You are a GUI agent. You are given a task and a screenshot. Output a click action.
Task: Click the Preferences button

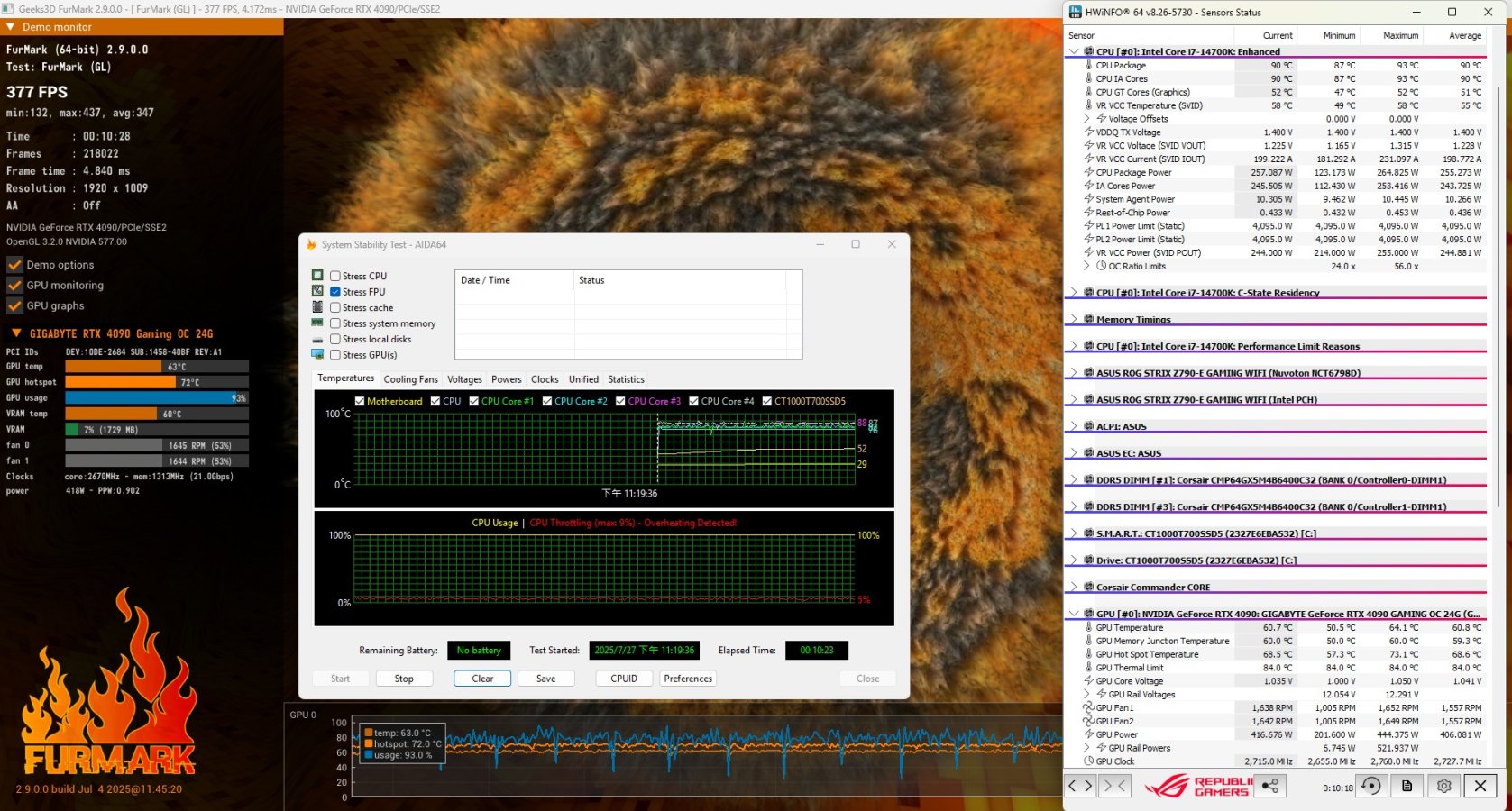tap(687, 679)
